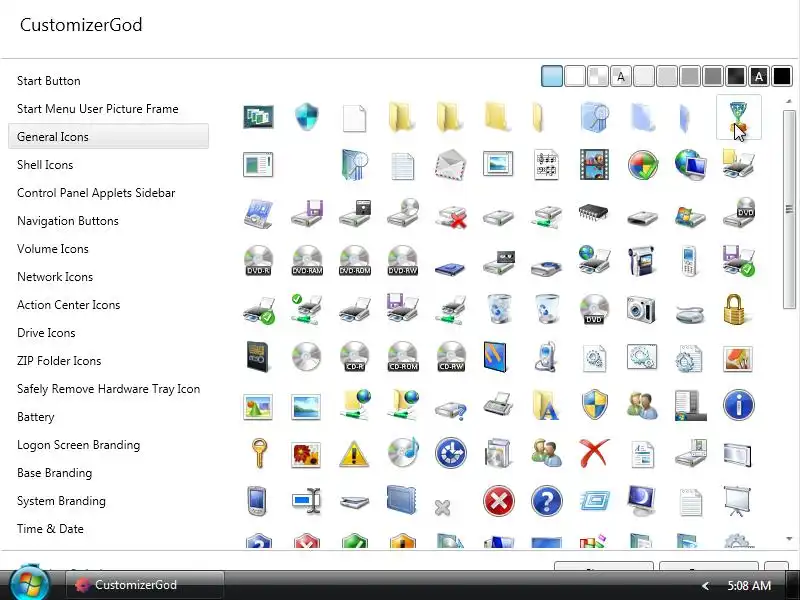Pick the purple floppy disk drive icon
Image resolution: width=800 pixels, height=600 pixels.
(307, 213)
